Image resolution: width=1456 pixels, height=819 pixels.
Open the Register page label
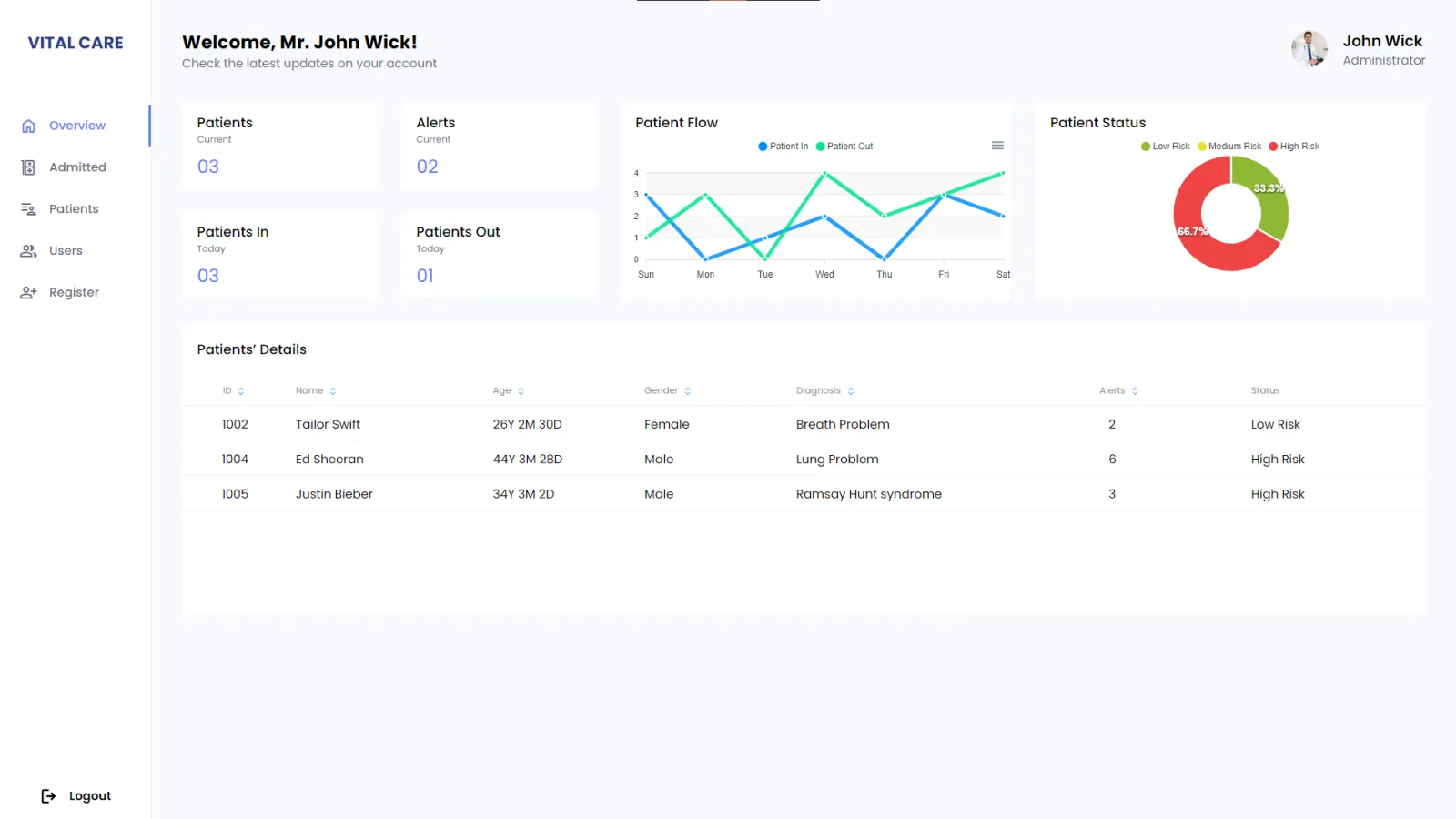74,293
